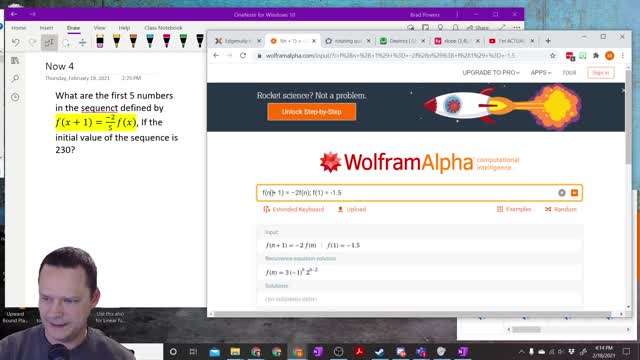Click the Insert Space tool in OneNote
This screenshot has height=360, width=640.
click(x=82, y=42)
